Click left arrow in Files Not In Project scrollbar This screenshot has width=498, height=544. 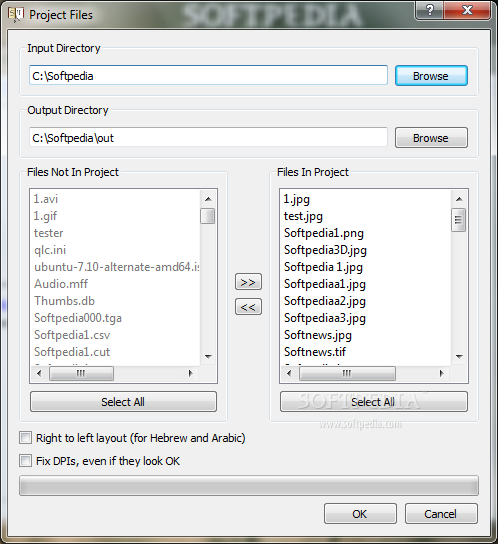[39, 374]
